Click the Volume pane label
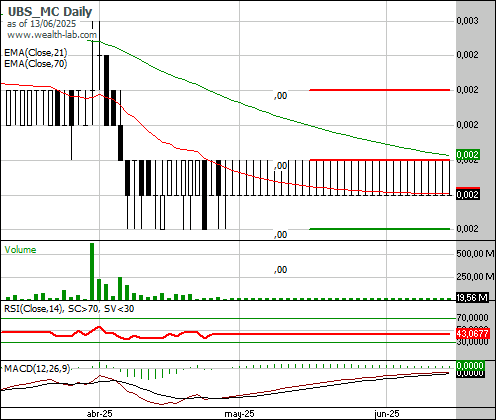496x420 pixels. click(20, 250)
